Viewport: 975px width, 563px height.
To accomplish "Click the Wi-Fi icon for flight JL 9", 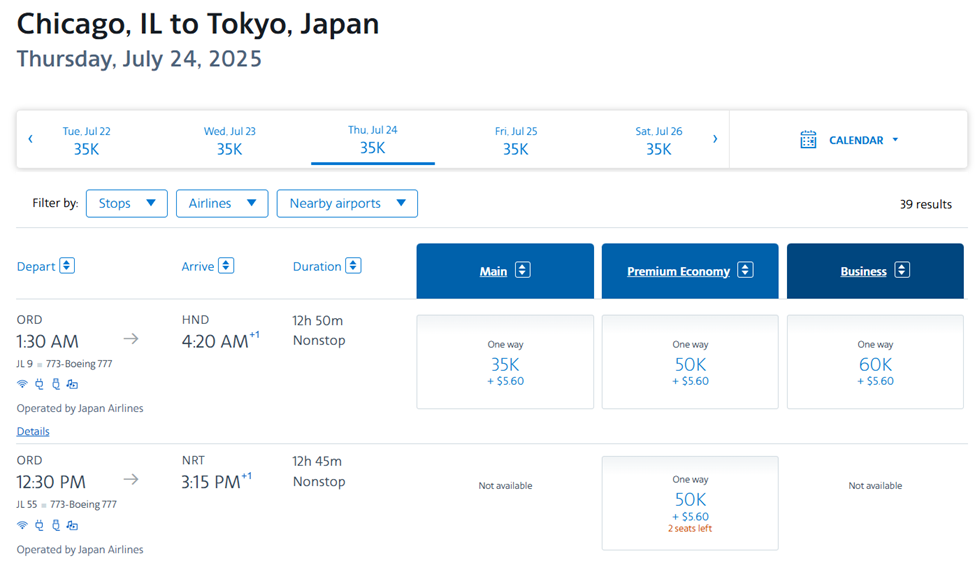I will tap(22, 384).
